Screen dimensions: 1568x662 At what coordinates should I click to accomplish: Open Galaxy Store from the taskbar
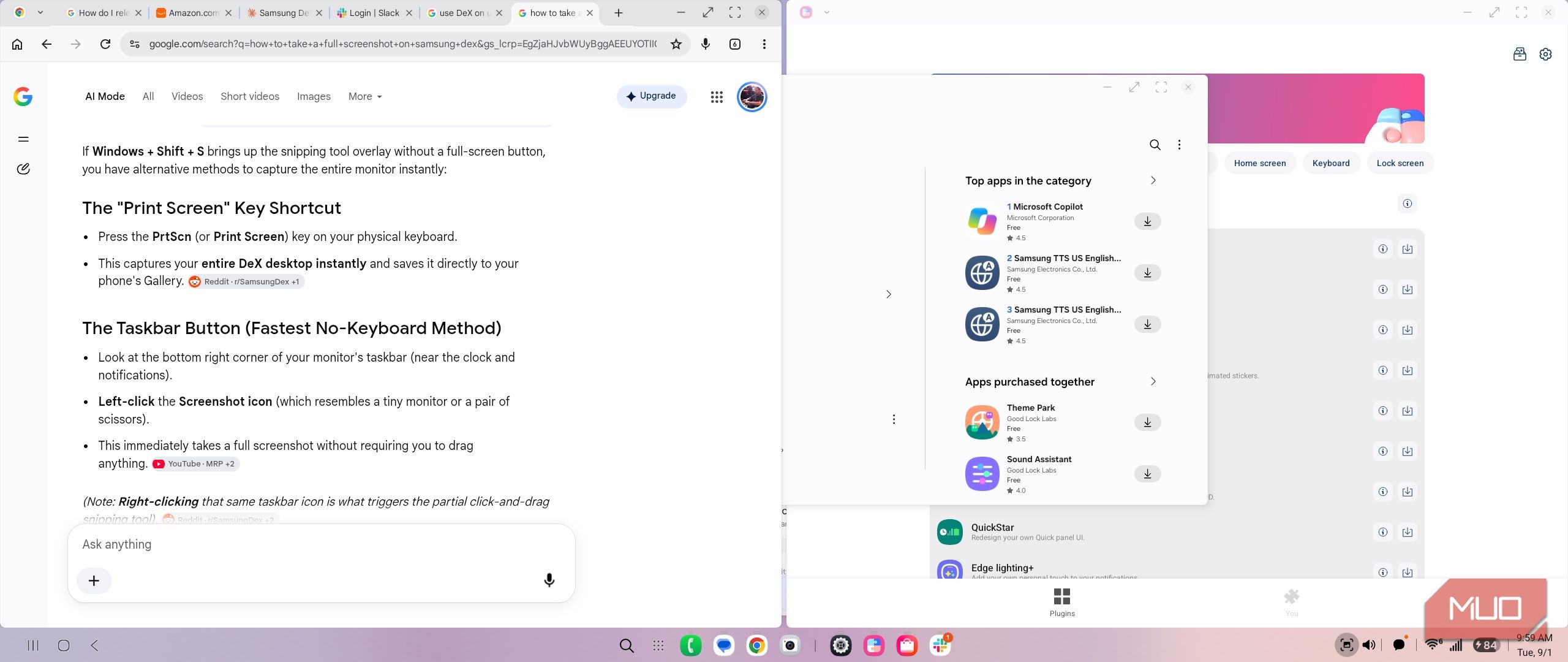point(907,645)
